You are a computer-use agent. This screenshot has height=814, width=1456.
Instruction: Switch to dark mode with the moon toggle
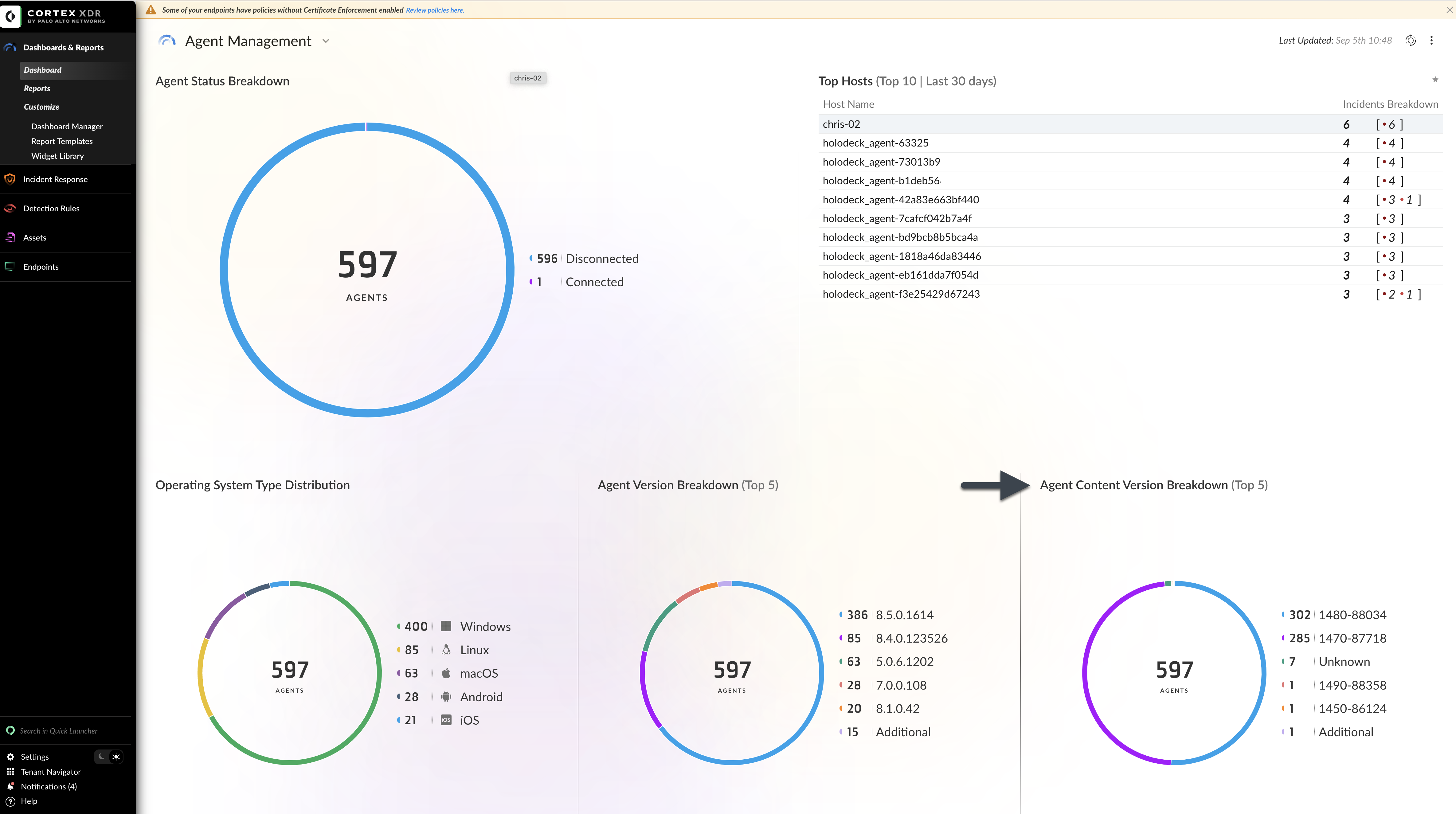tap(102, 756)
